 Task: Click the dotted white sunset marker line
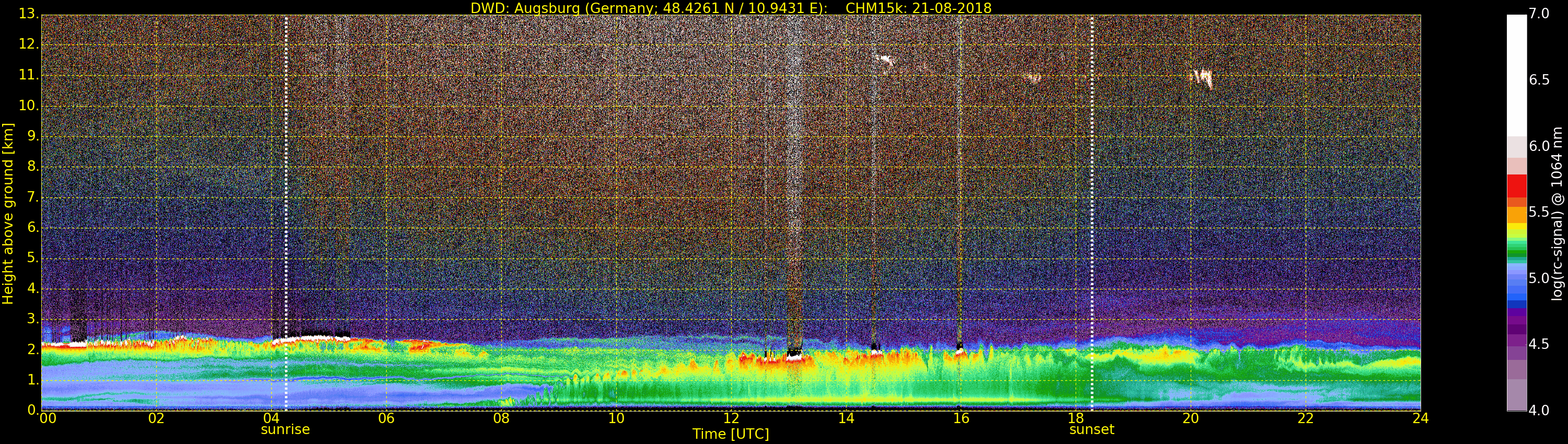pos(1092,213)
